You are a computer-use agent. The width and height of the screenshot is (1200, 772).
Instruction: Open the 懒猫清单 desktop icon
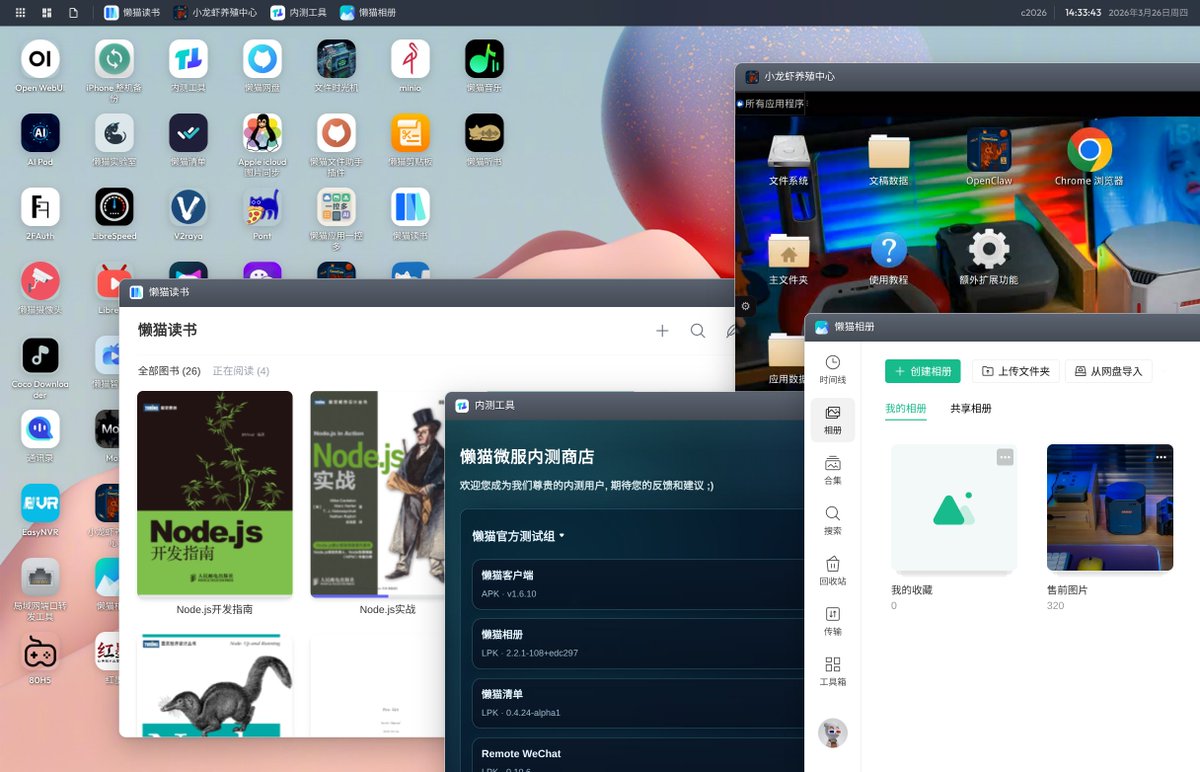(188, 133)
